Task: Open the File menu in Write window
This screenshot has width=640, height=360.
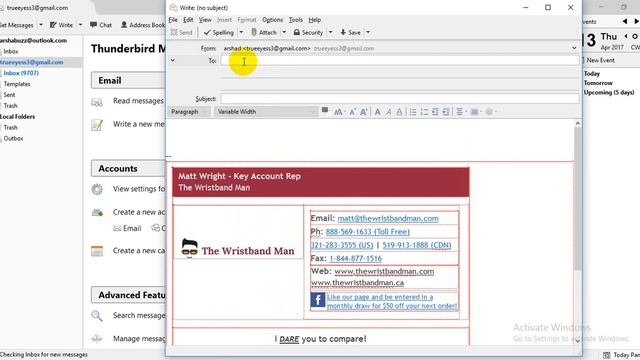Action: (x=173, y=20)
